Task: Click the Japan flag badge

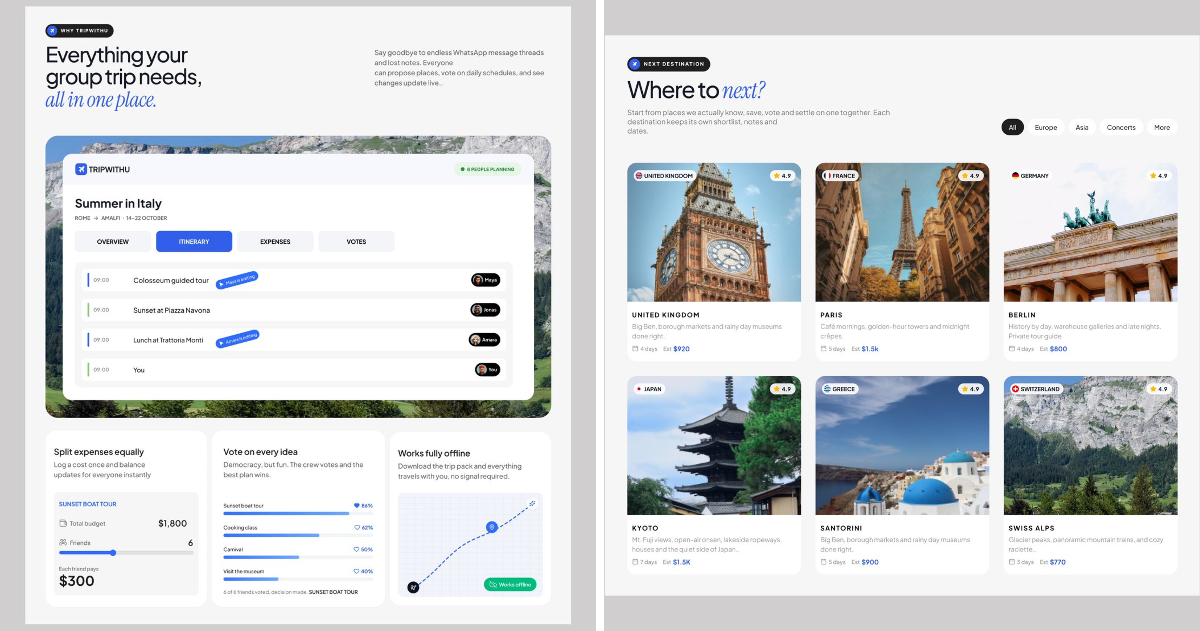Action: pyautogui.click(x=649, y=389)
